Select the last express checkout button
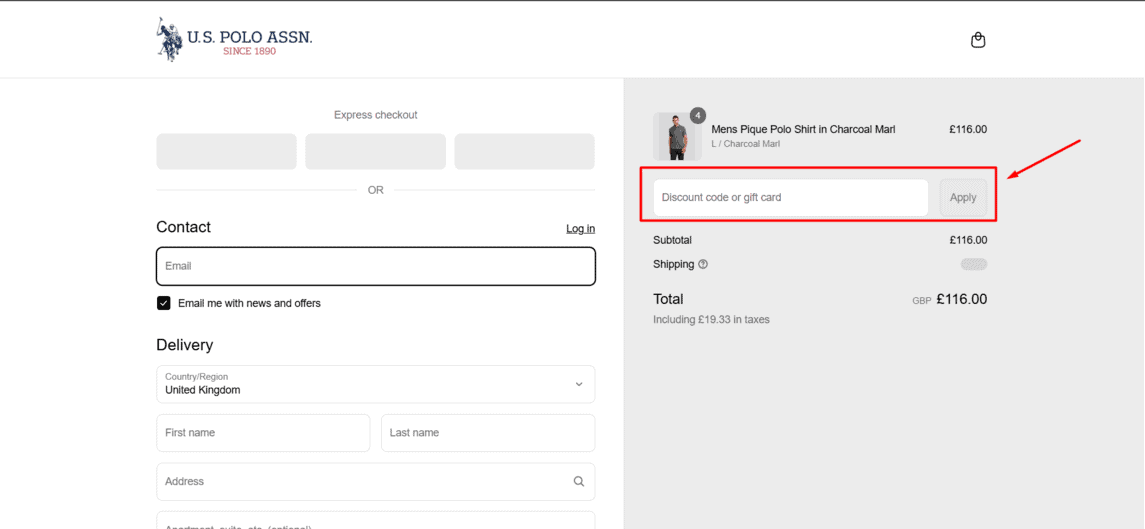Screen dimensions: 1145x529 coord(524,151)
